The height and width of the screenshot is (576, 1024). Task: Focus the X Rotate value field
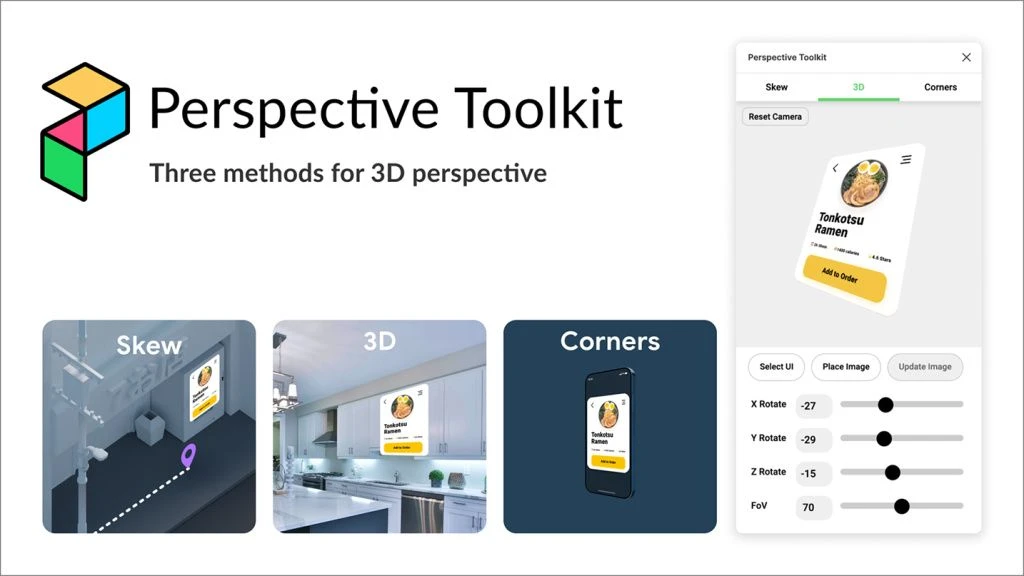coord(814,405)
